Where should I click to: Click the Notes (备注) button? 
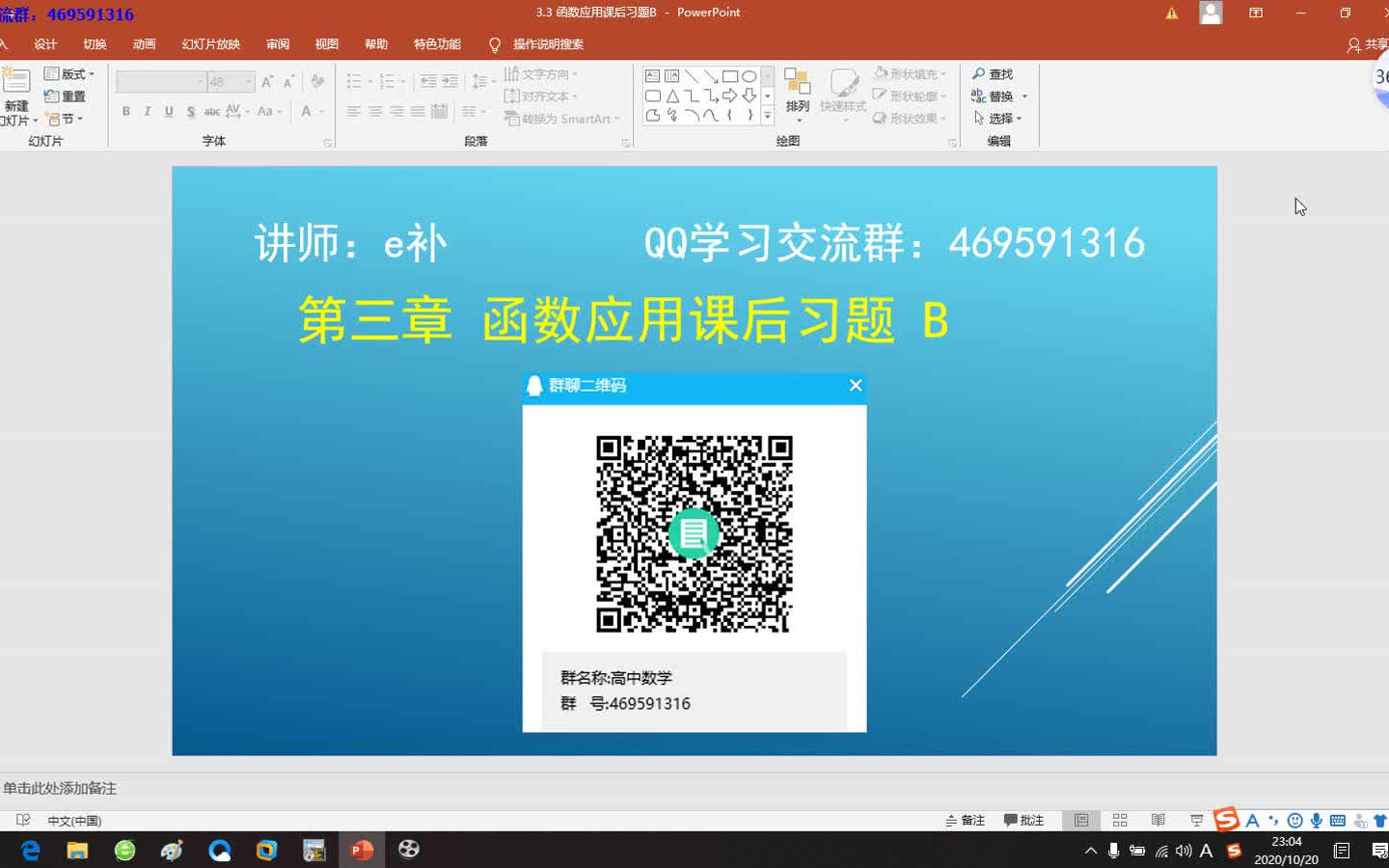tap(966, 820)
